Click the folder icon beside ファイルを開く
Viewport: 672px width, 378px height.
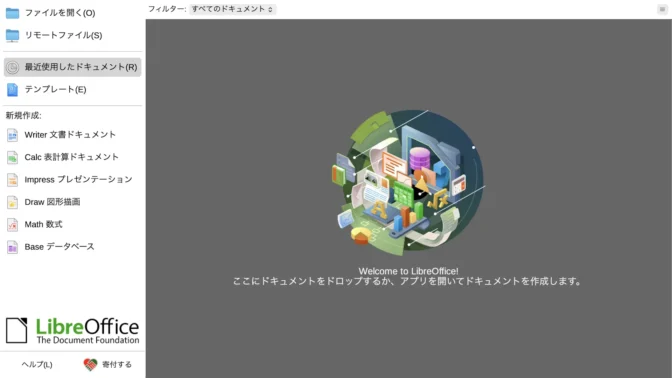click(12, 13)
